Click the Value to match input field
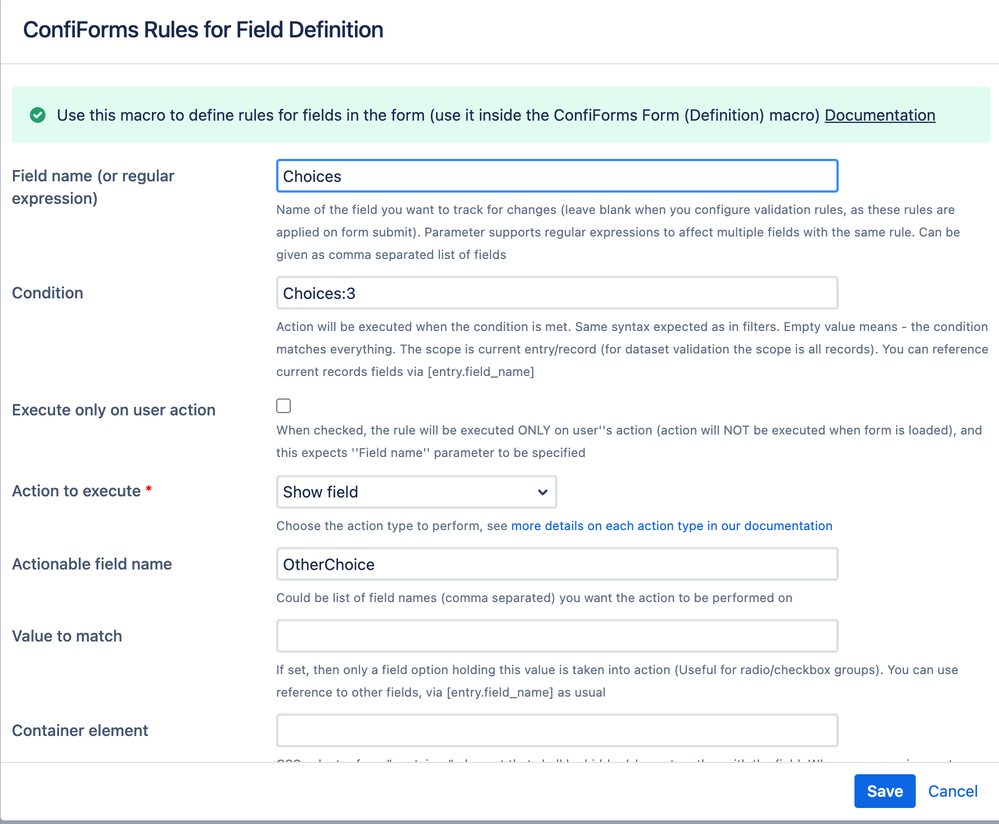The image size is (999, 824). tap(557, 636)
